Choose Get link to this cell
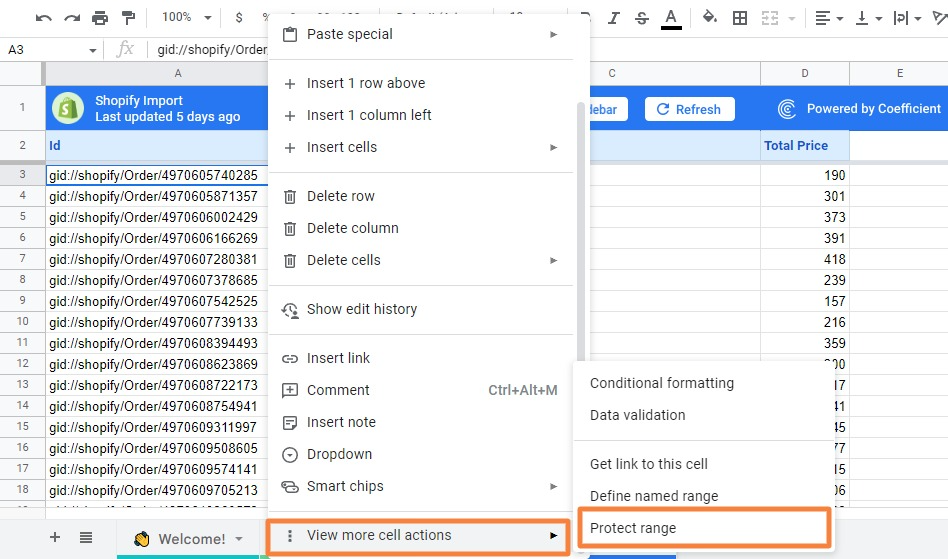This screenshot has width=948, height=559. pyautogui.click(x=704, y=464)
